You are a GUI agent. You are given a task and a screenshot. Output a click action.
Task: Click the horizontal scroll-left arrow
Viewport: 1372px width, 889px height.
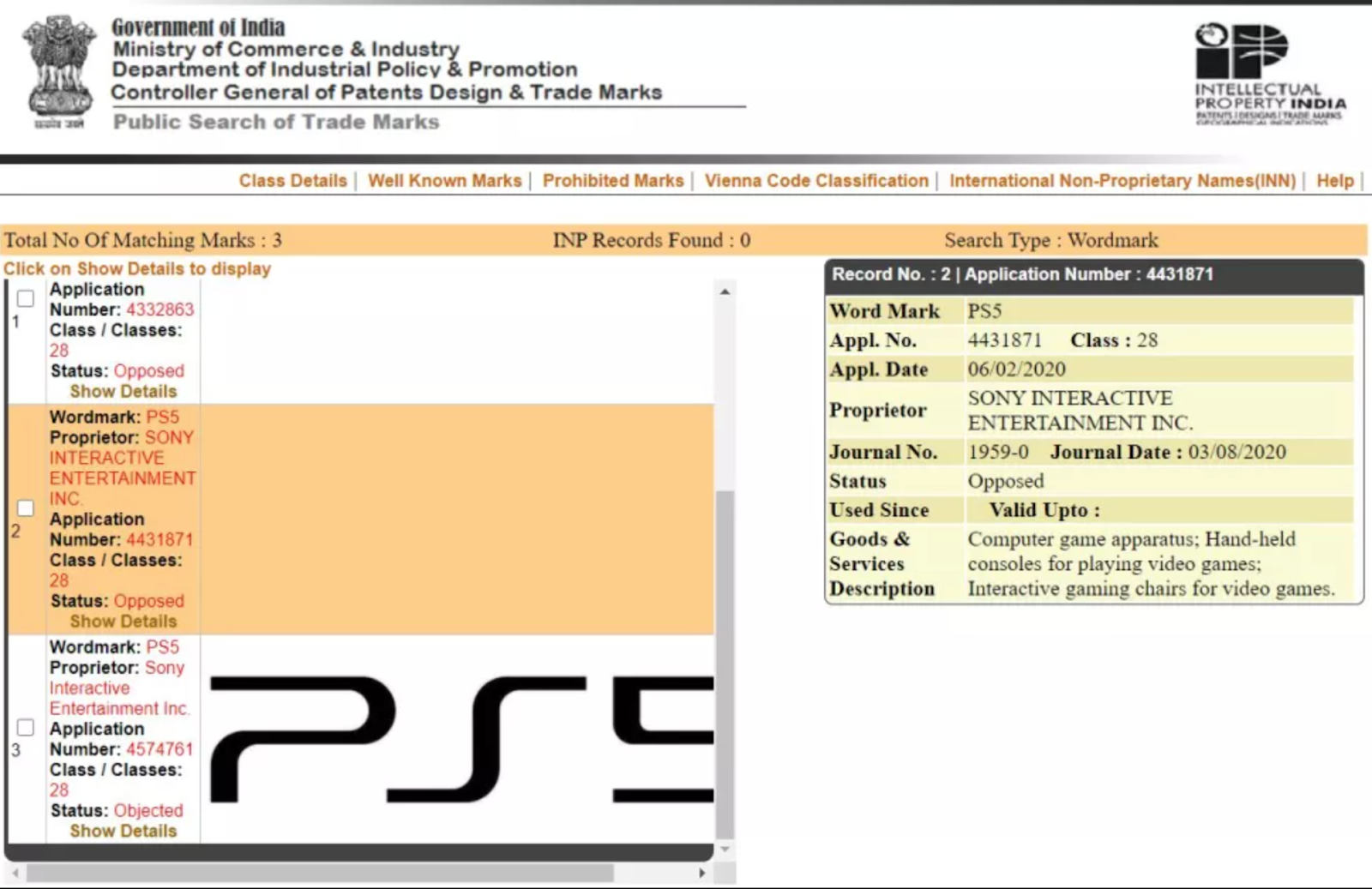[15, 873]
